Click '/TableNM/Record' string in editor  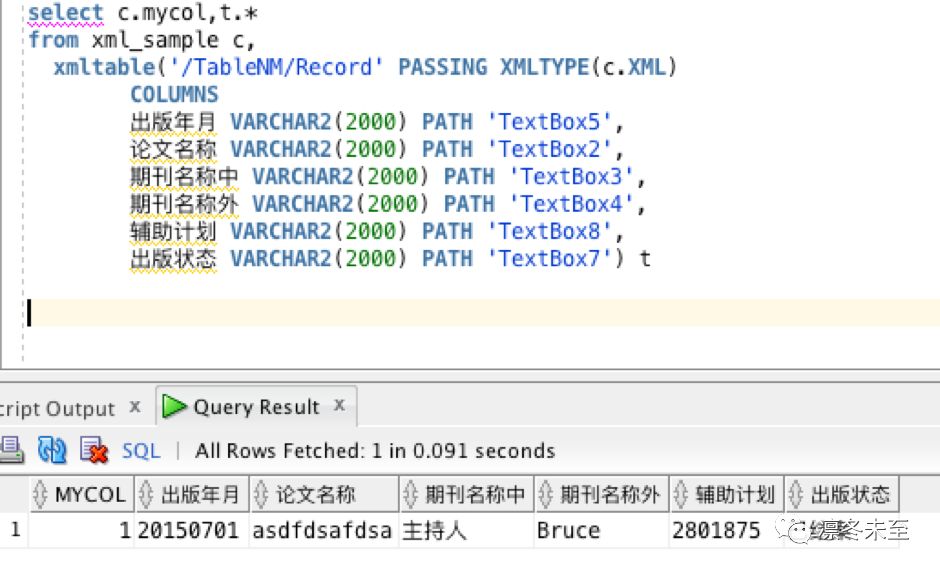[276, 67]
